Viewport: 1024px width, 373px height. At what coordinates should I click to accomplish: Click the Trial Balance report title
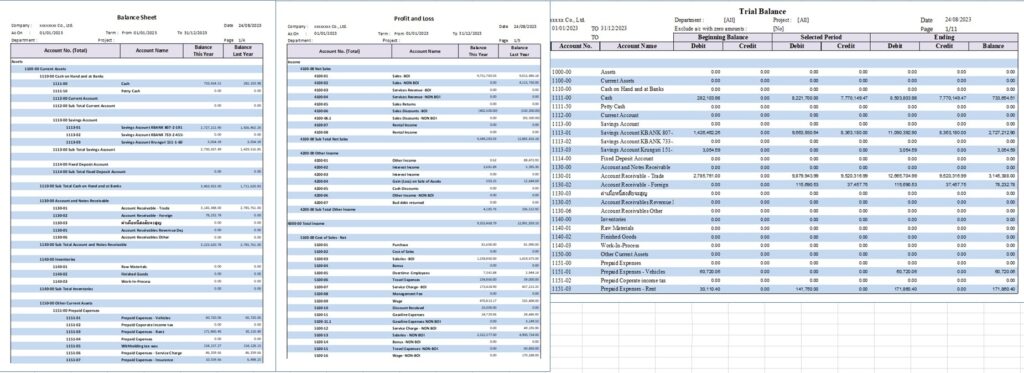tap(763, 11)
